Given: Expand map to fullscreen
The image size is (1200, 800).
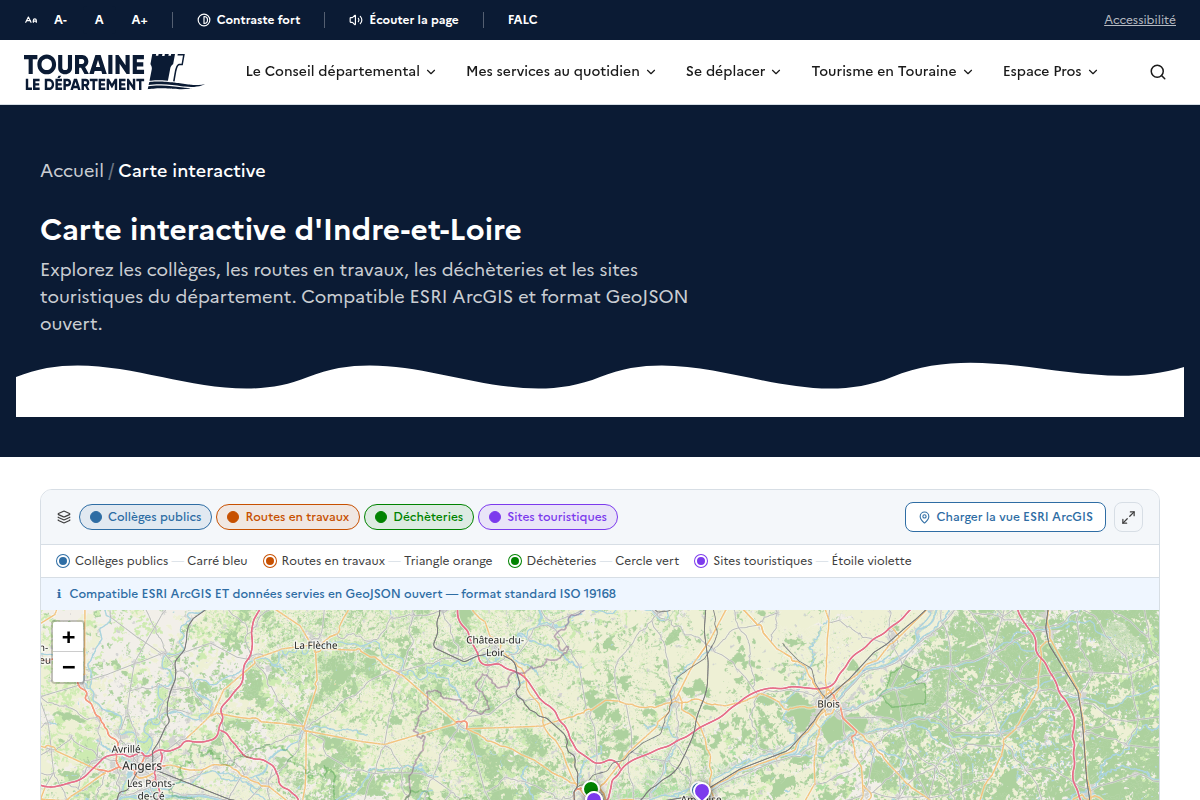Looking at the screenshot, I should tap(1128, 517).
